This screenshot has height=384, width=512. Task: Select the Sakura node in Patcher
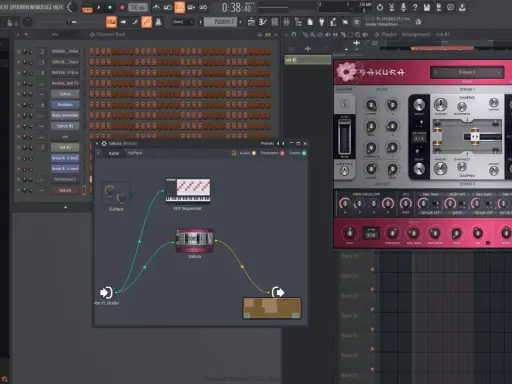[195, 241]
